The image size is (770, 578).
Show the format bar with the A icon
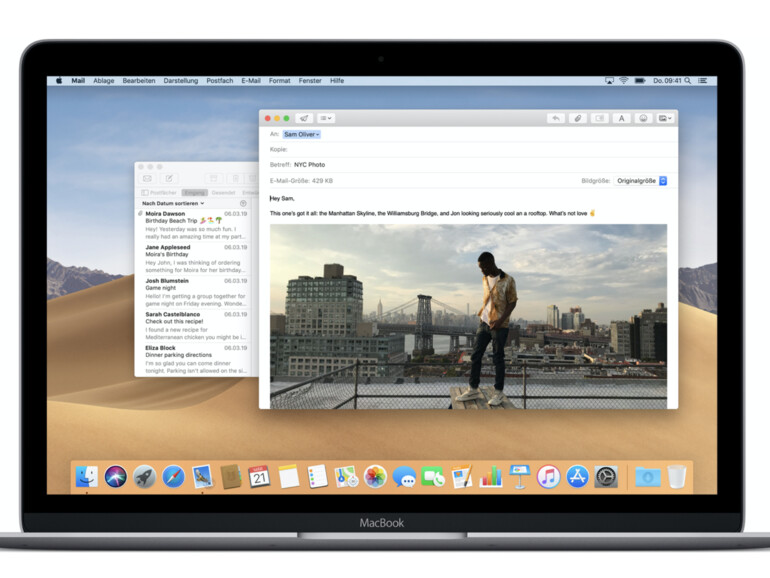click(621, 118)
